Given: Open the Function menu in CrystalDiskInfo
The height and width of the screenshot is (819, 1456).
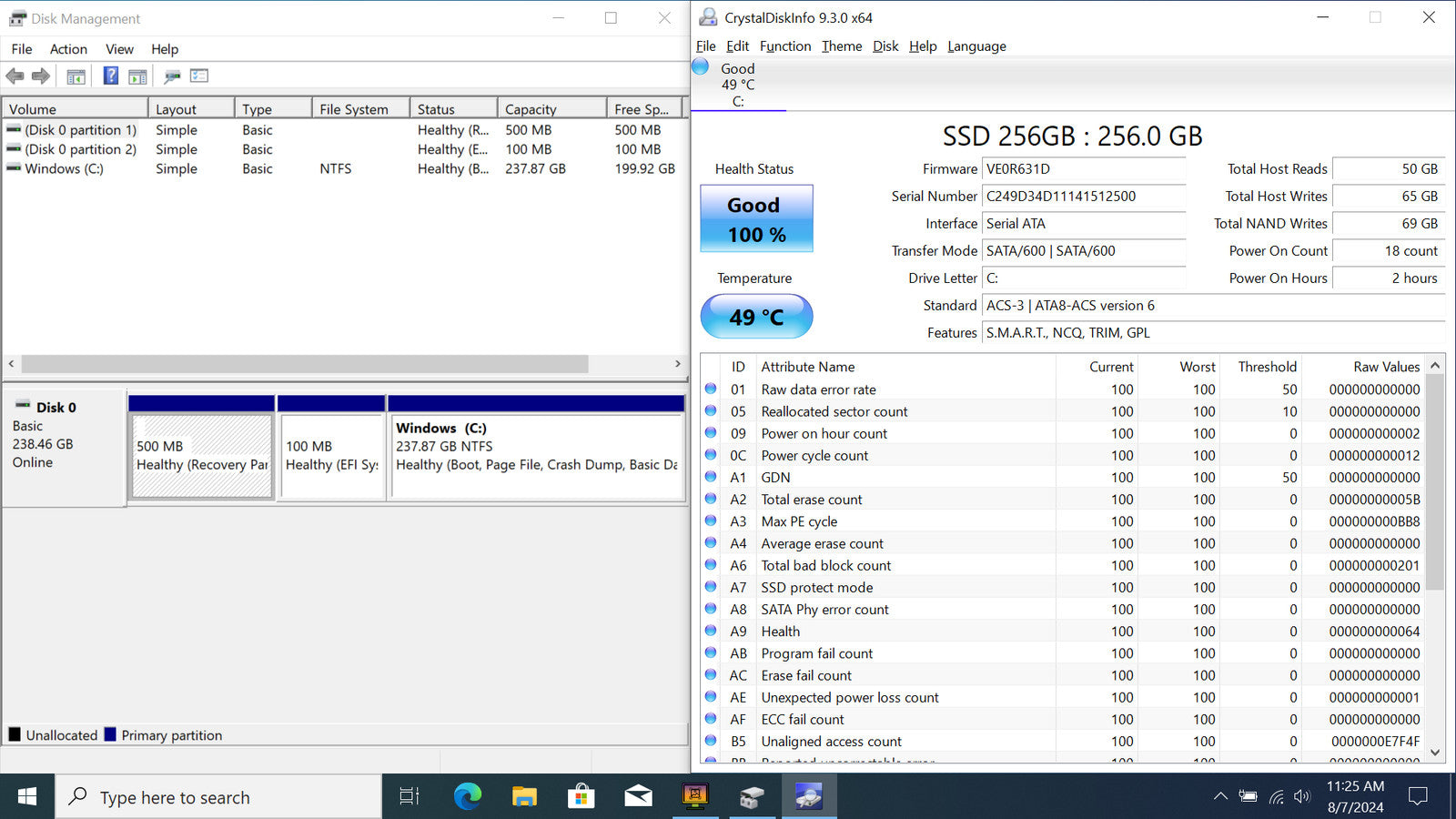Looking at the screenshot, I should 784,46.
